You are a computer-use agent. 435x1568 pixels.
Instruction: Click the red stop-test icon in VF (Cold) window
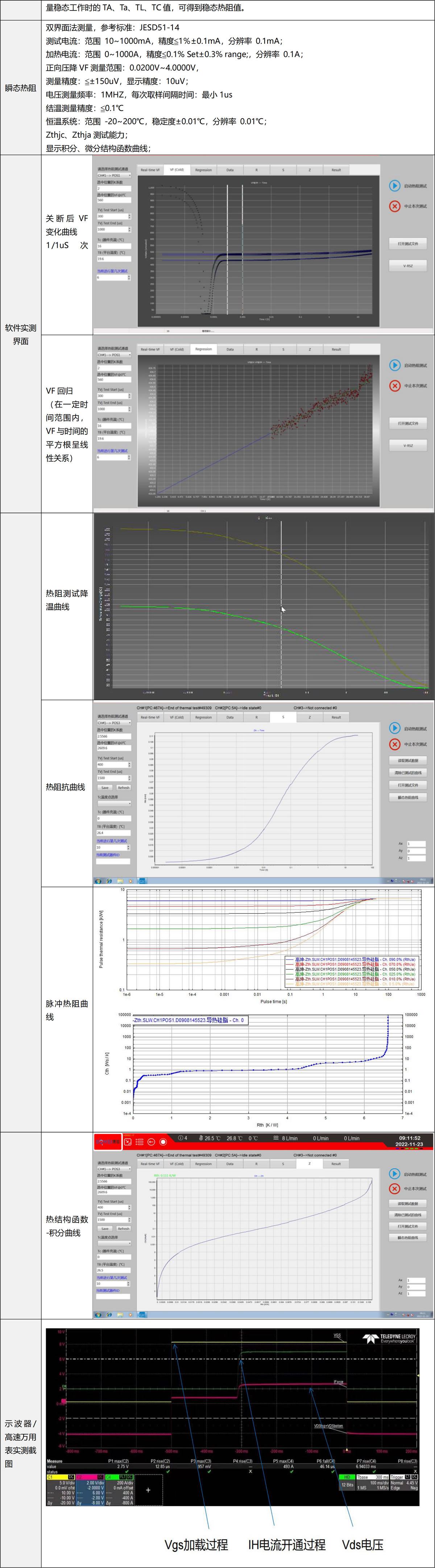point(395,206)
